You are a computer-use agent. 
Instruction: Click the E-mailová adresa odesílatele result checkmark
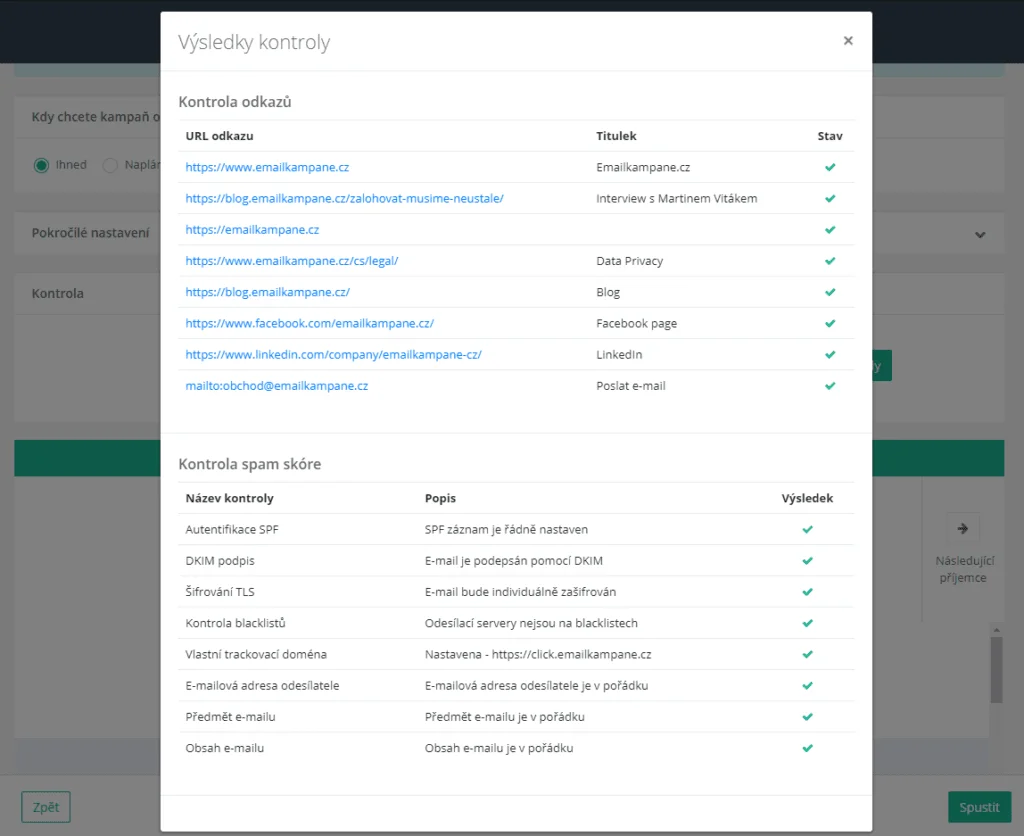[808, 686]
